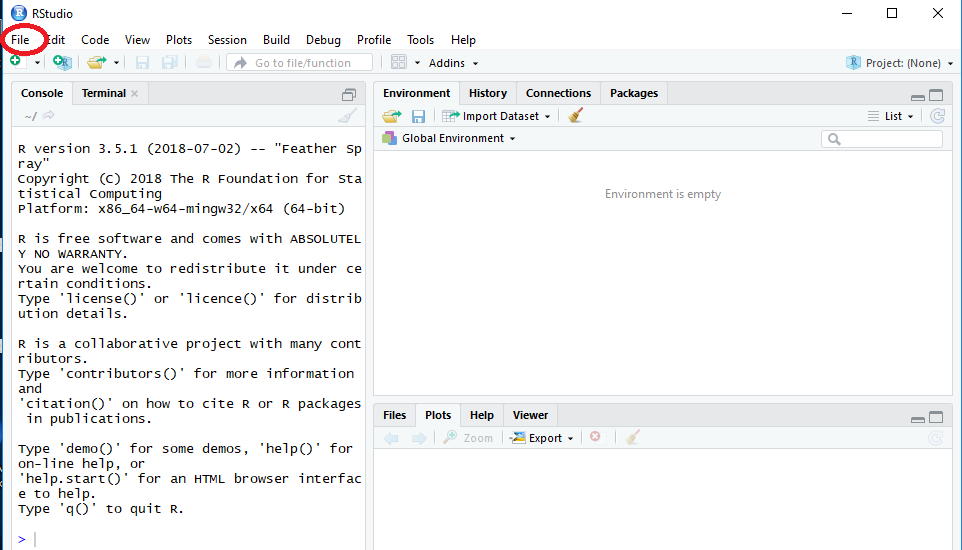
Task: Open the Tools menu
Action: pyautogui.click(x=420, y=40)
